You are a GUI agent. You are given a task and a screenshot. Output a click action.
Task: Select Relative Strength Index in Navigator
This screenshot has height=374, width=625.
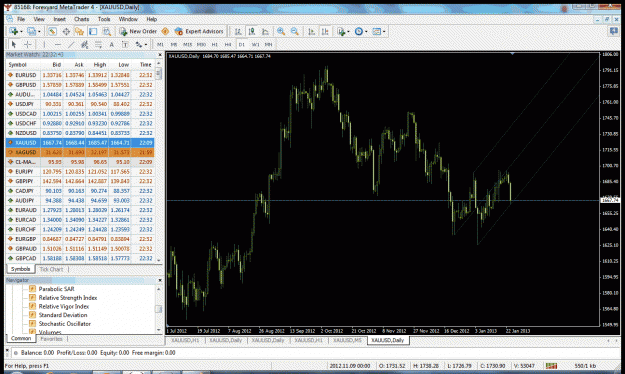coord(68,298)
